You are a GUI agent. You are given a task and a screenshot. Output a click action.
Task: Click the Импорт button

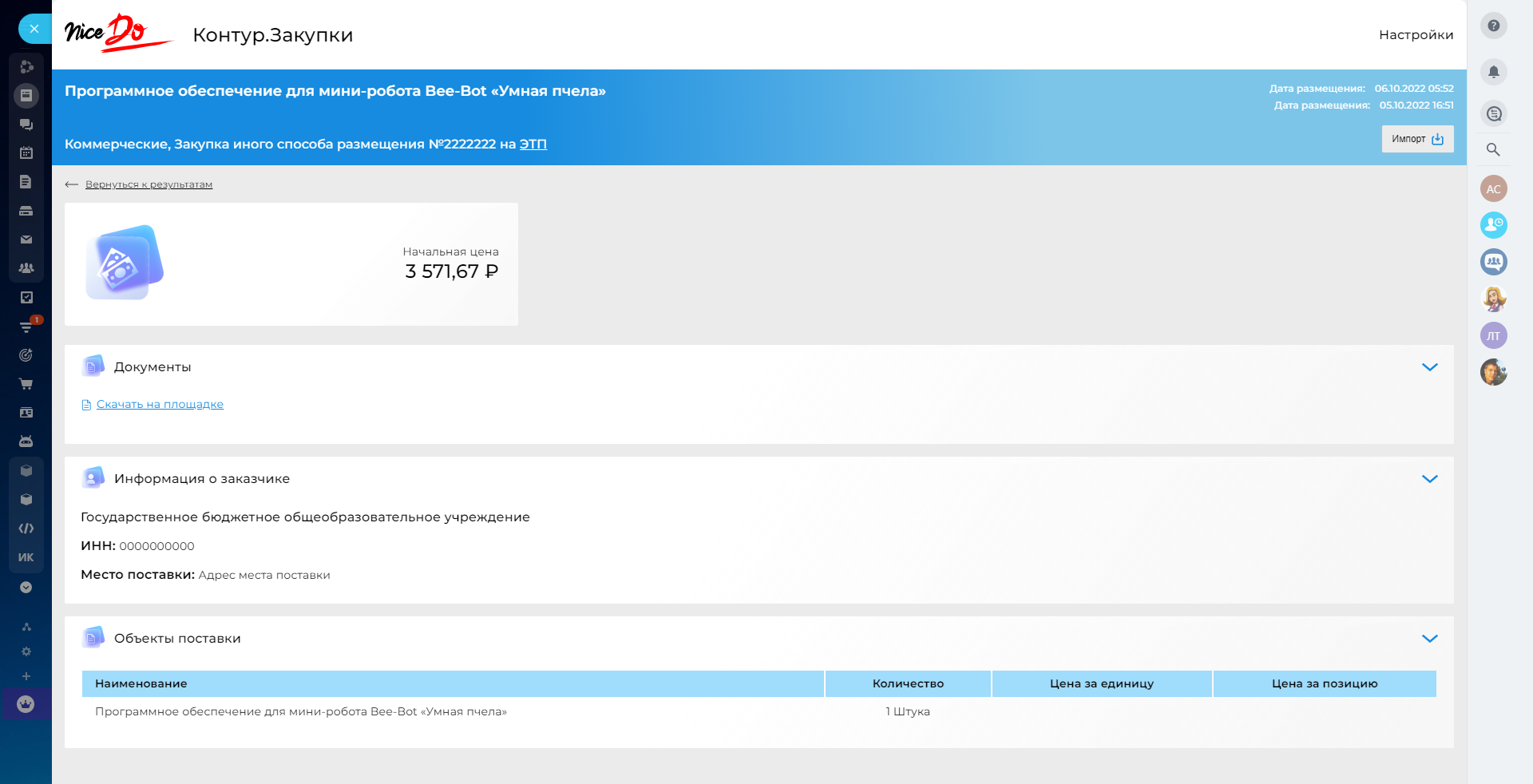pos(1417,139)
